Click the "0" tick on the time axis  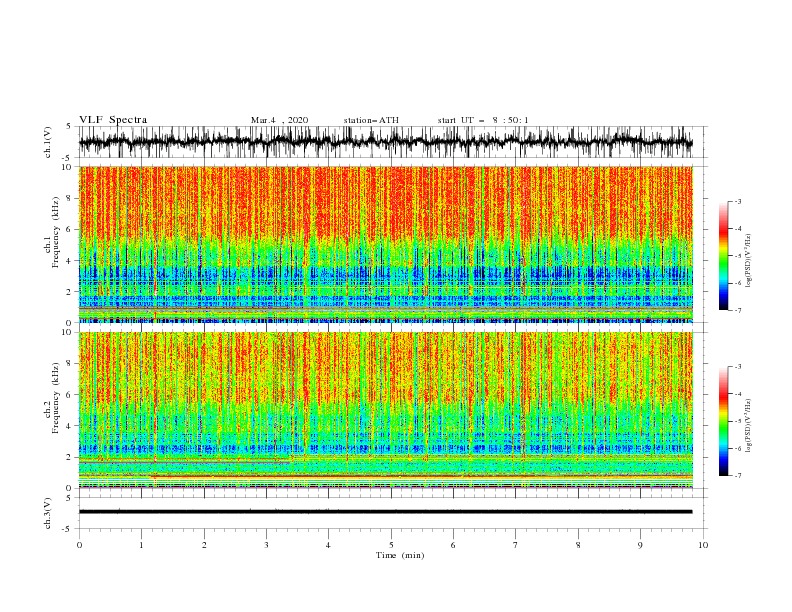pyautogui.click(x=79, y=545)
